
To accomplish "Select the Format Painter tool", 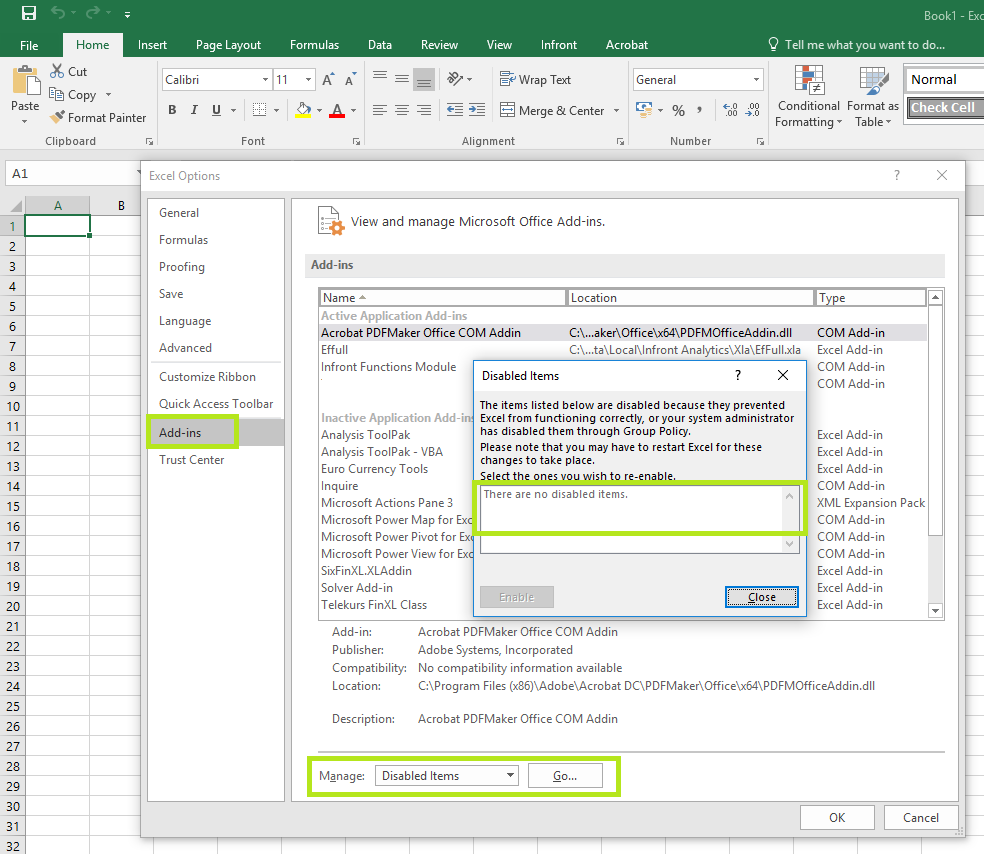I will coord(97,117).
